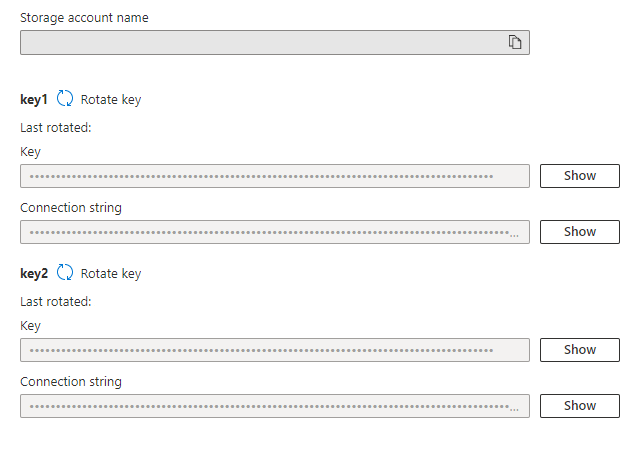Focus the key2 Connection string field

pyautogui.click(x=274, y=406)
